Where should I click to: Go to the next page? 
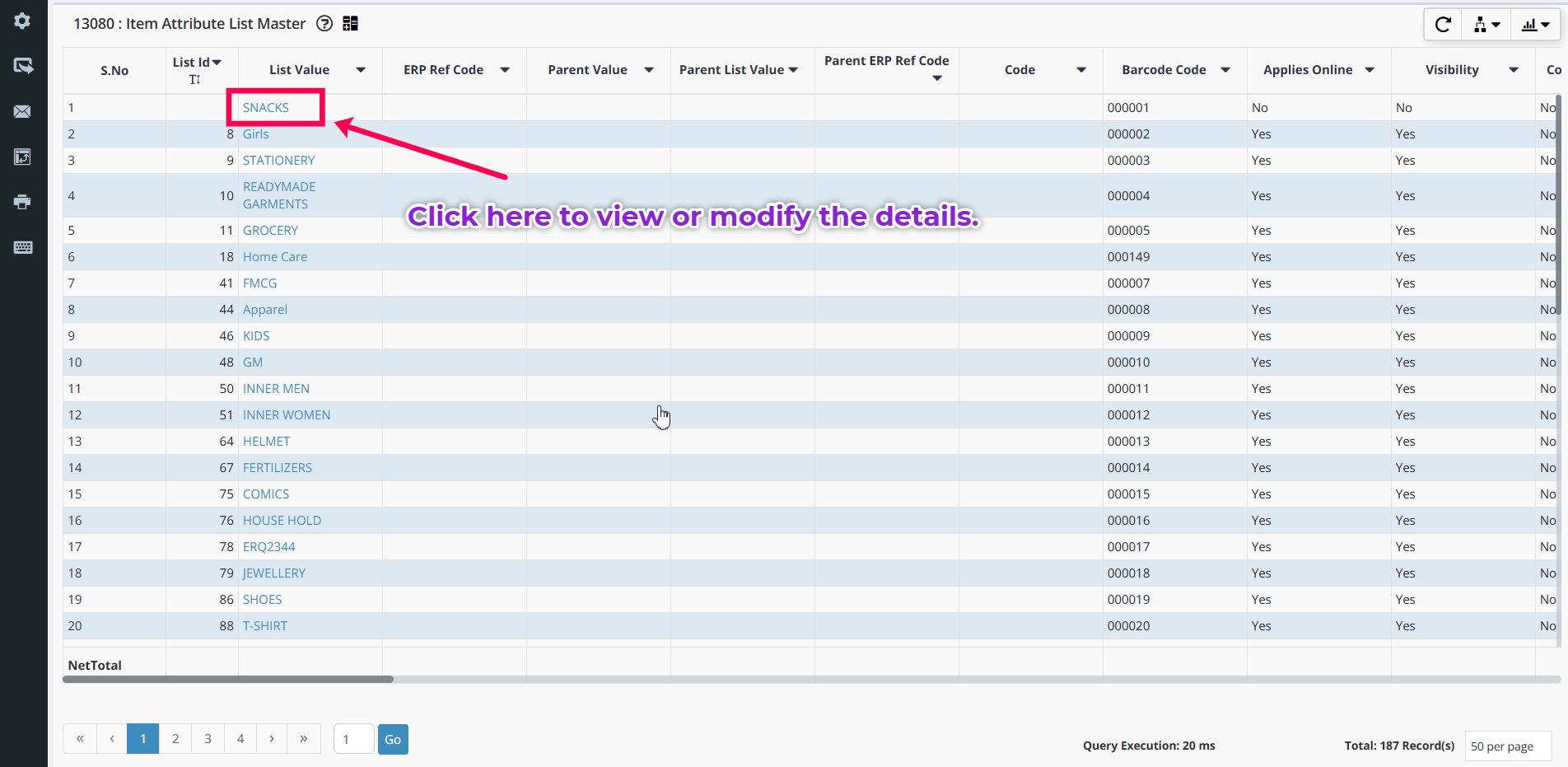(272, 739)
